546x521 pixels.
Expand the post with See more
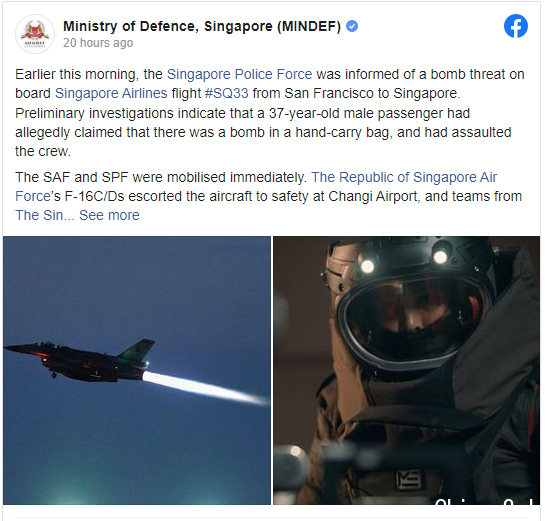109,215
